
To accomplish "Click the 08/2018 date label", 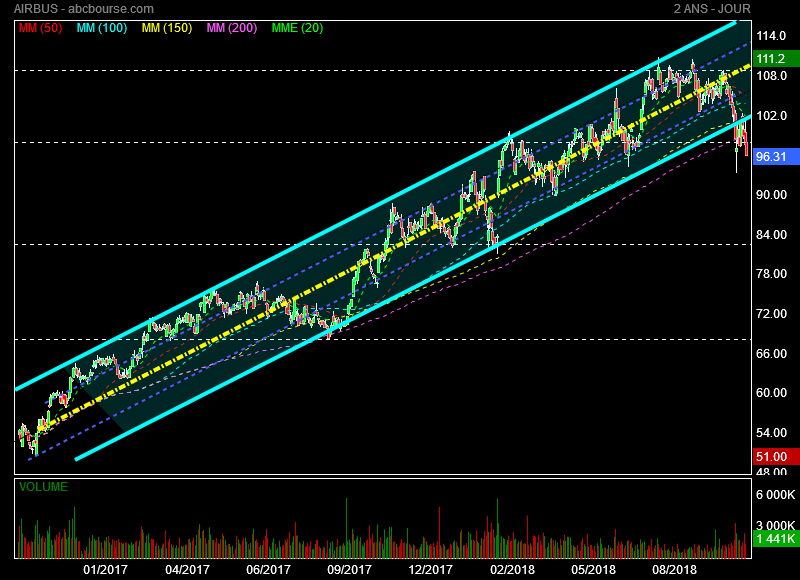I will tap(674, 570).
